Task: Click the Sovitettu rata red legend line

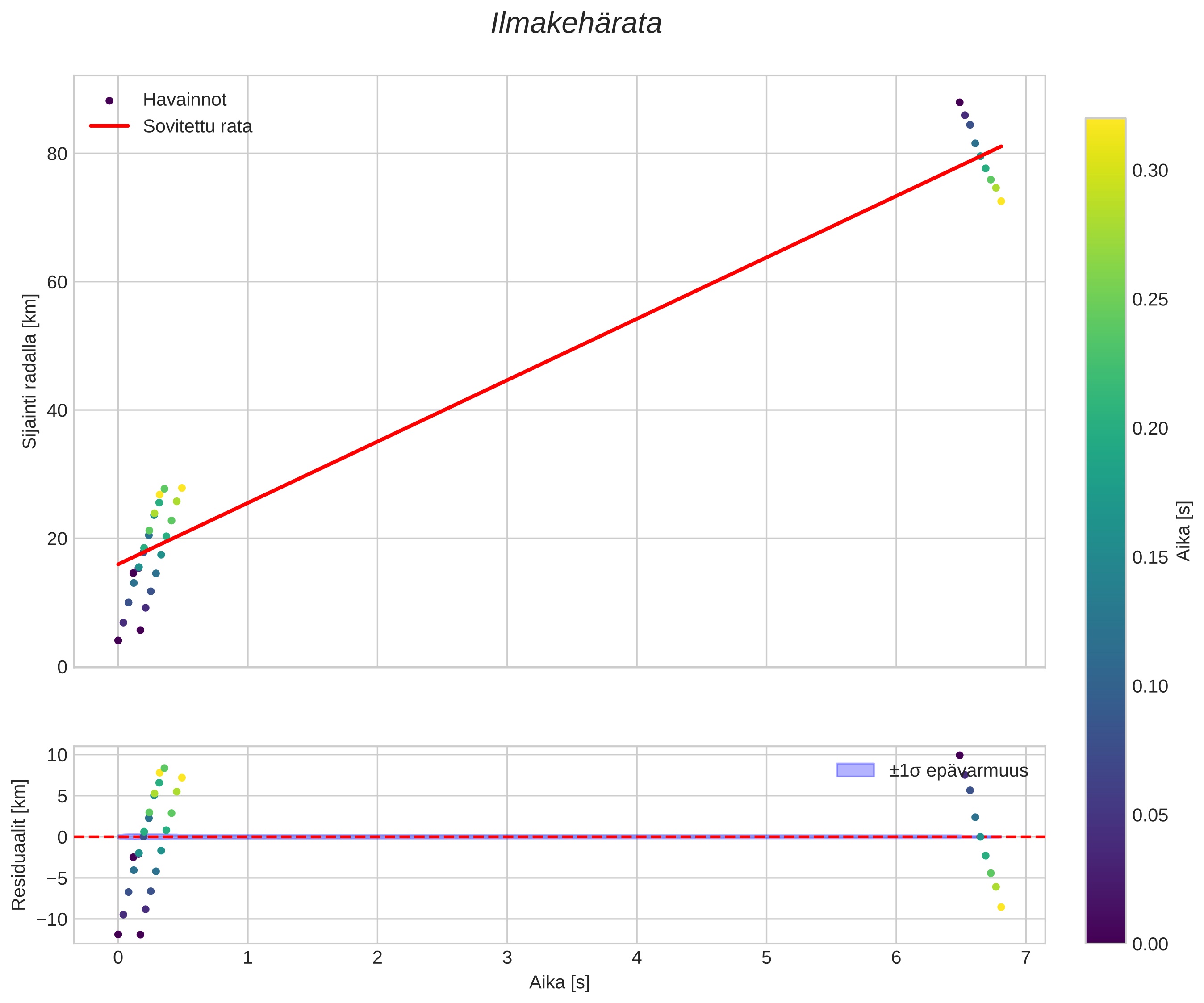Action: coord(109,126)
